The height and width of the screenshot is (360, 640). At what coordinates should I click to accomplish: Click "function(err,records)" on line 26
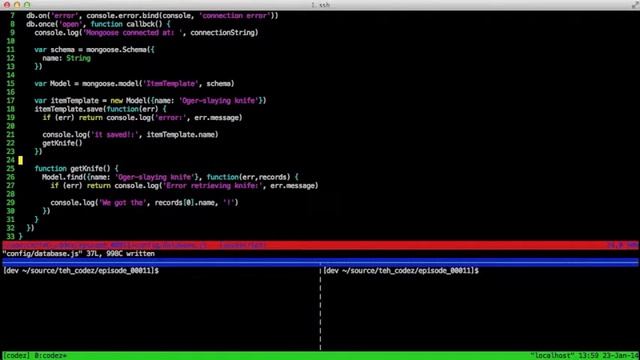[249, 177]
